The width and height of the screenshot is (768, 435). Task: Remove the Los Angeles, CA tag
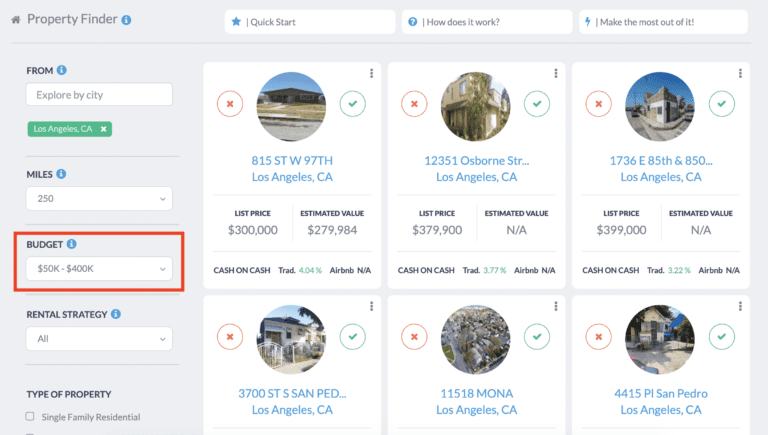point(104,129)
